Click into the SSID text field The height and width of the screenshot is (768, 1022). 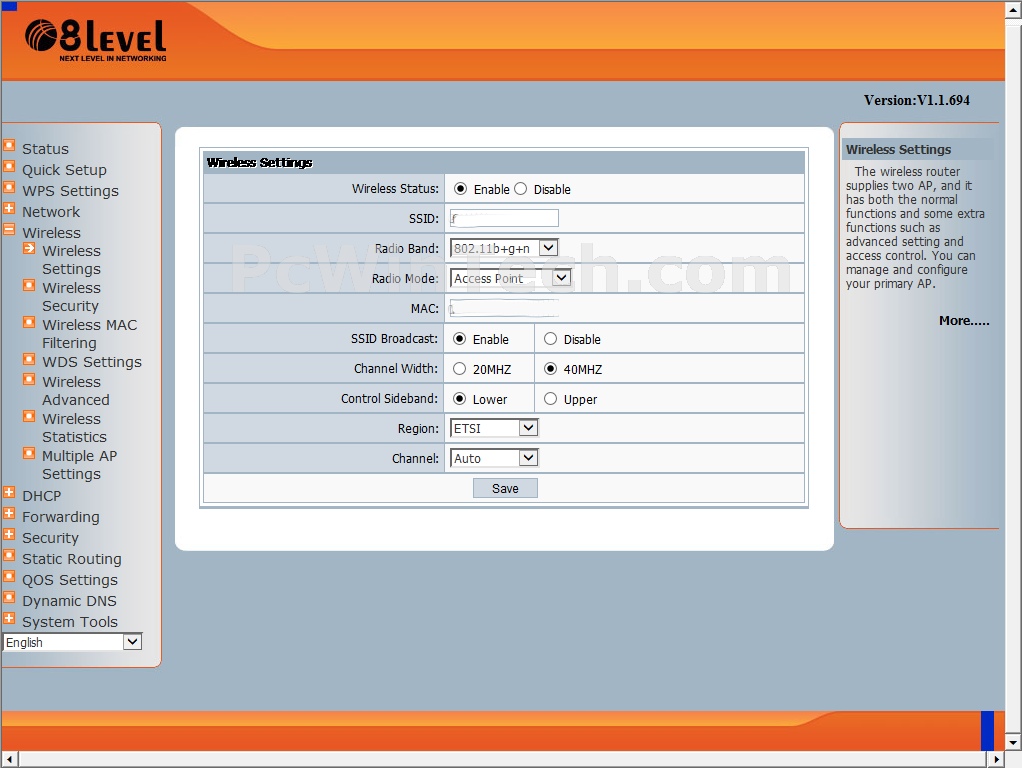click(504, 218)
